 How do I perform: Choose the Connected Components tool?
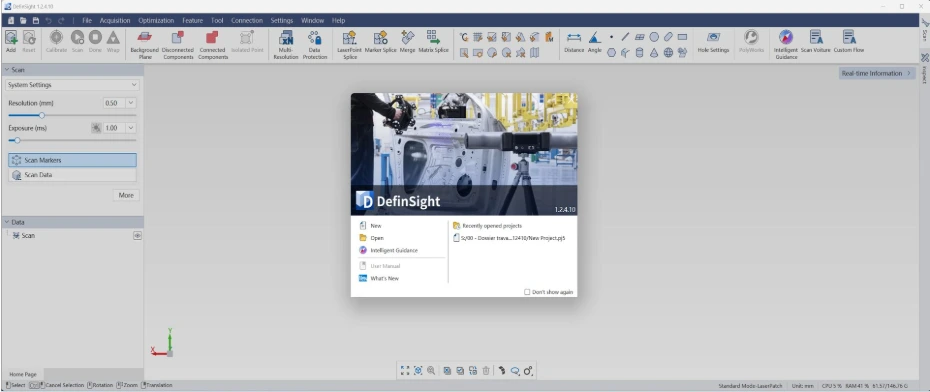(212, 44)
